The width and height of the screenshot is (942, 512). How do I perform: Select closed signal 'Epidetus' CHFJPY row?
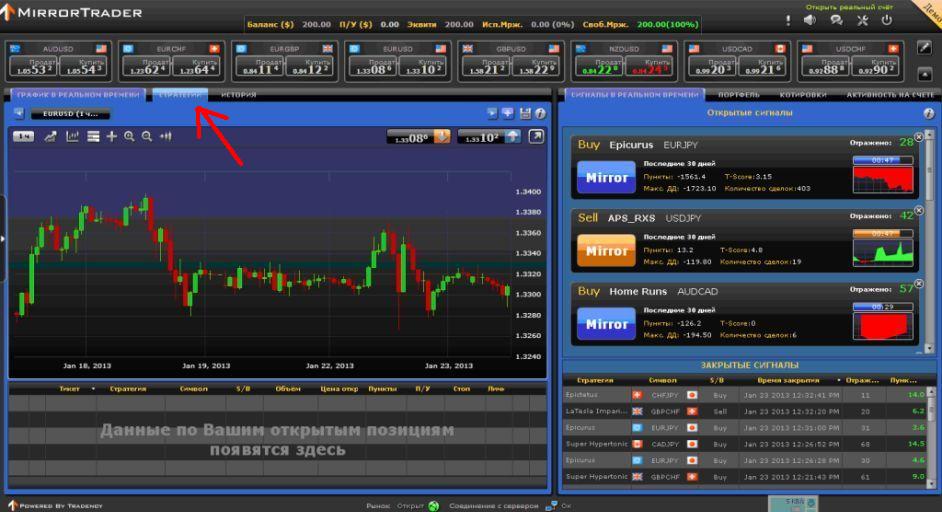coord(745,395)
